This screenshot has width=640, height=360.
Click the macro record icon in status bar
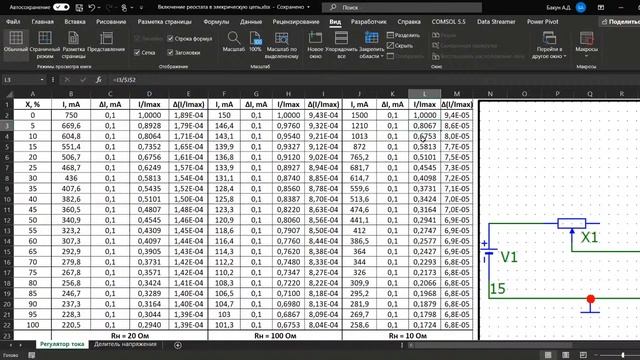click(31, 356)
